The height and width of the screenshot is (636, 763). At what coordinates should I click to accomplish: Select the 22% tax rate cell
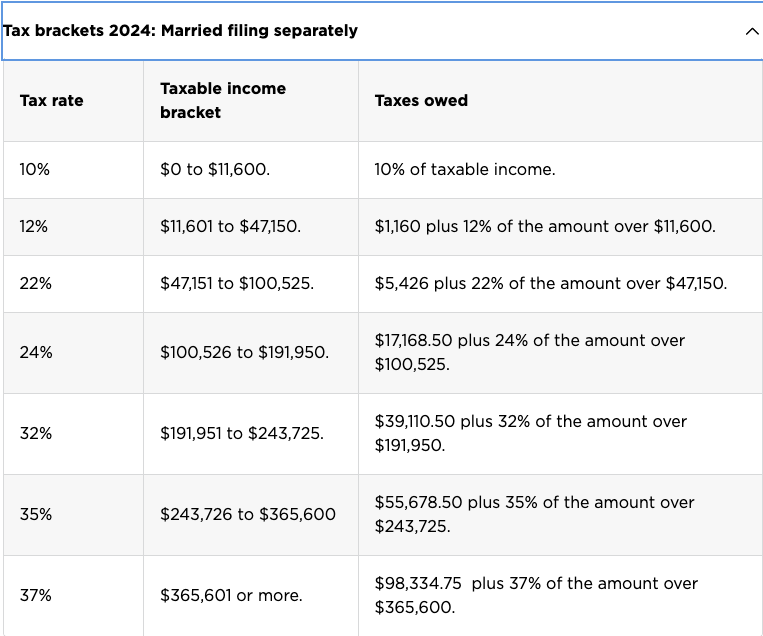pos(73,284)
